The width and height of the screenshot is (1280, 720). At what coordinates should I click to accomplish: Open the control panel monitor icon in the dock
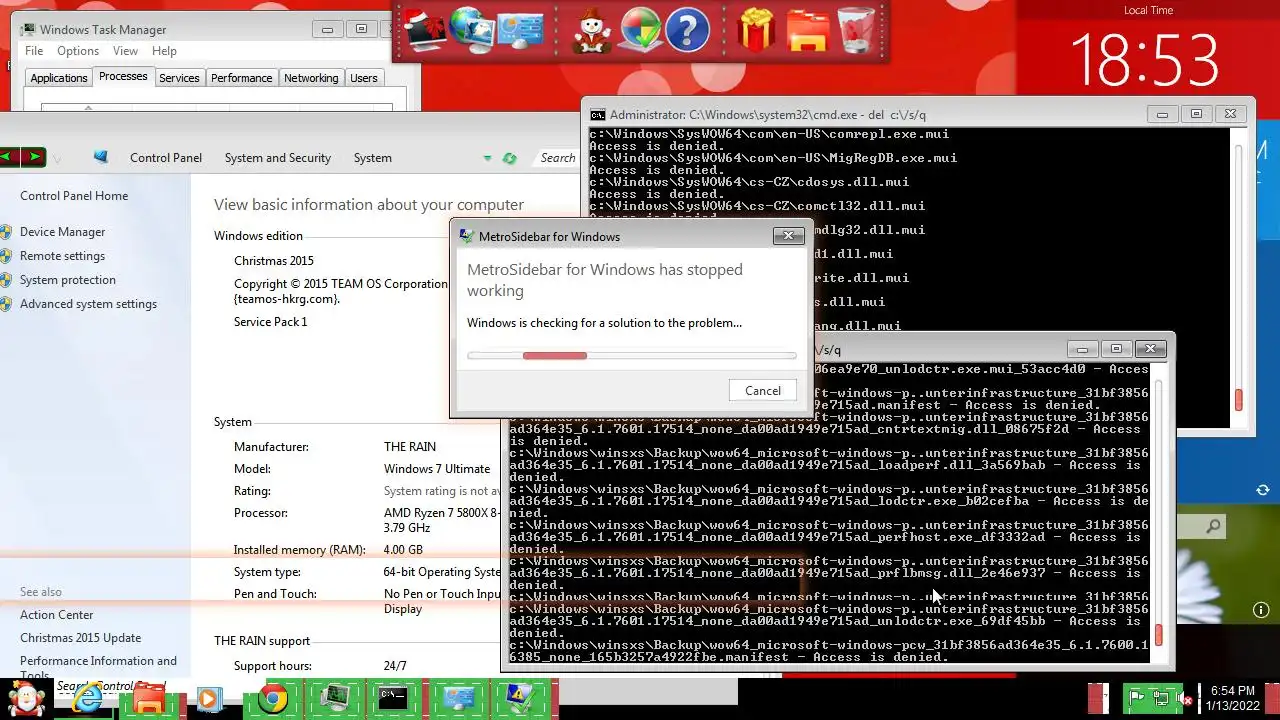(x=520, y=30)
